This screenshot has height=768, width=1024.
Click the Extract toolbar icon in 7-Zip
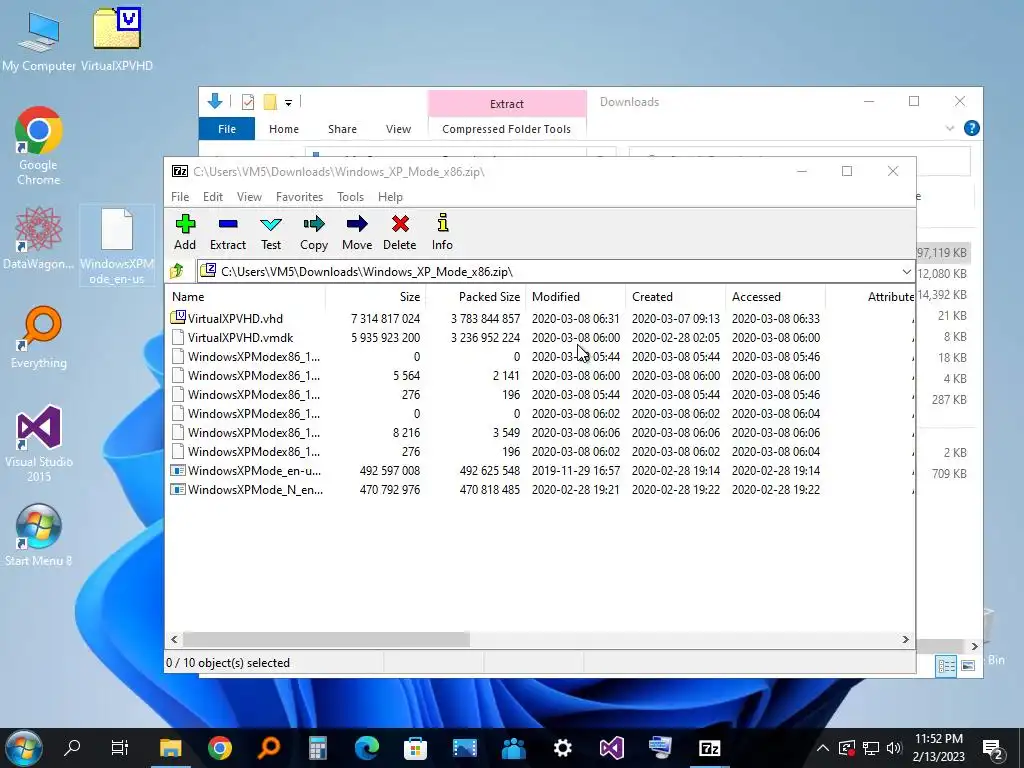click(227, 232)
